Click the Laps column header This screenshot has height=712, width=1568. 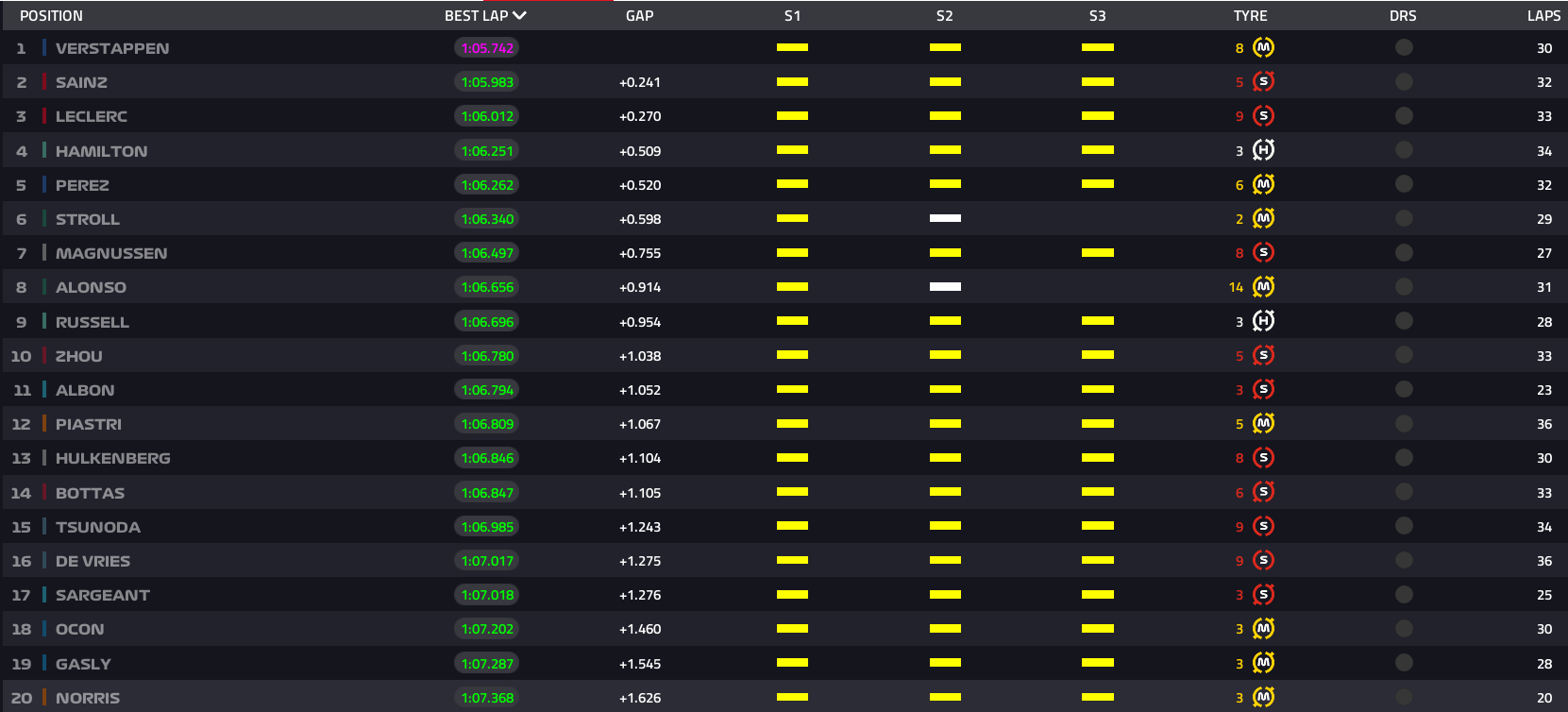pyautogui.click(x=1543, y=15)
